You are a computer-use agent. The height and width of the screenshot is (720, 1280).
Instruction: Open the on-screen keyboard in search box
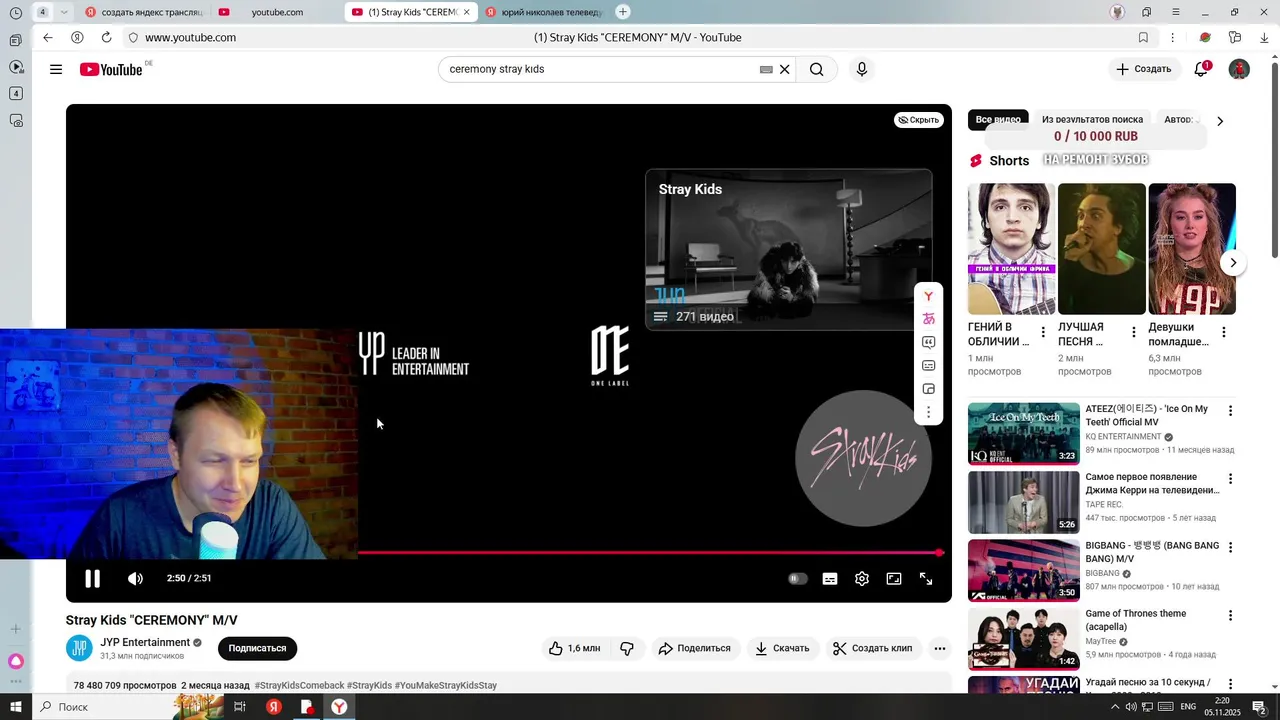[x=766, y=69]
